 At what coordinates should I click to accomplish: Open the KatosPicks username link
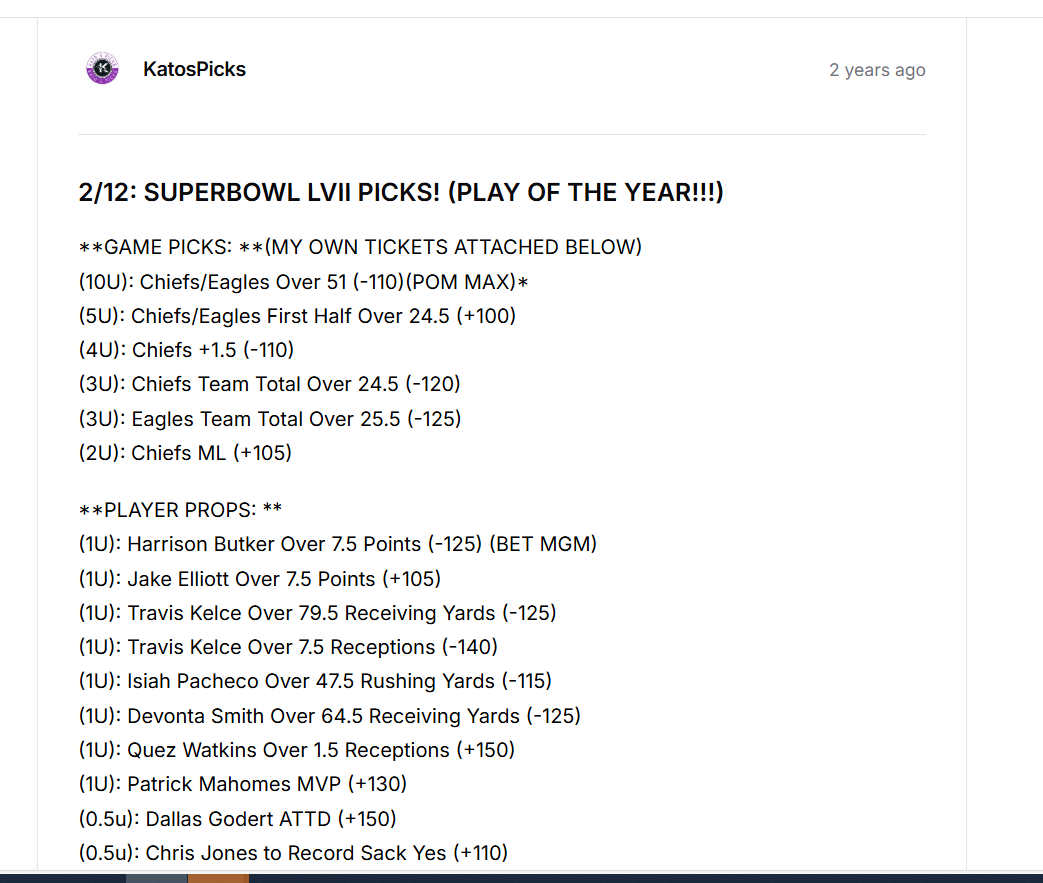(194, 69)
